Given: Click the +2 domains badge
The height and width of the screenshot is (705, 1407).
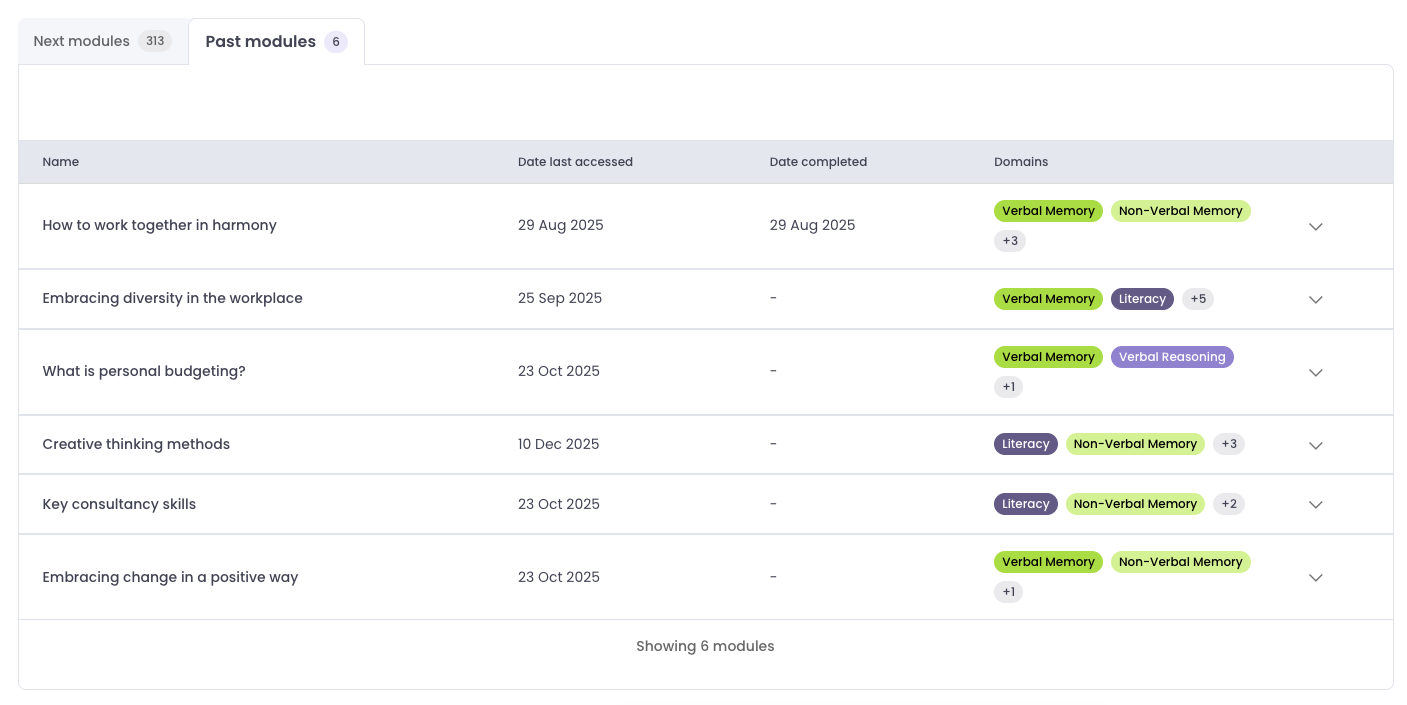Looking at the screenshot, I should pyautogui.click(x=1229, y=504).
